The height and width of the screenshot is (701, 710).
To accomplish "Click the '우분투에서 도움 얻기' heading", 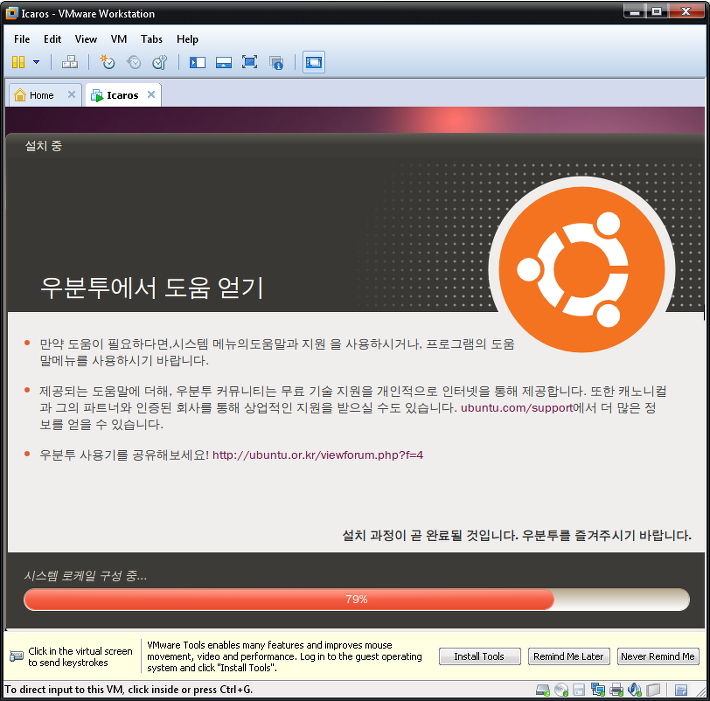I will pyautogui.click(x=152, y=288).
